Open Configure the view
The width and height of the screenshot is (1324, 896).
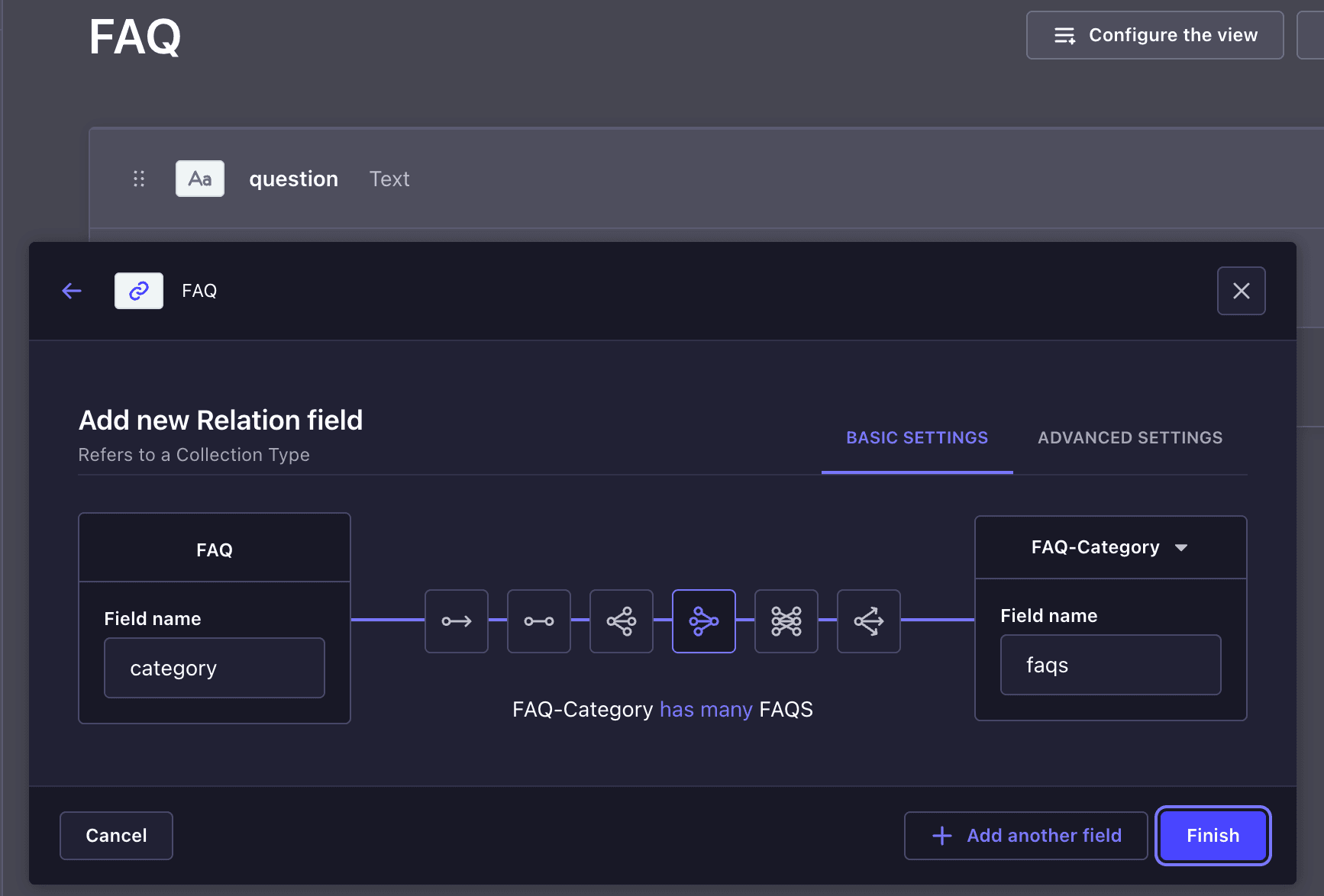1155,35
